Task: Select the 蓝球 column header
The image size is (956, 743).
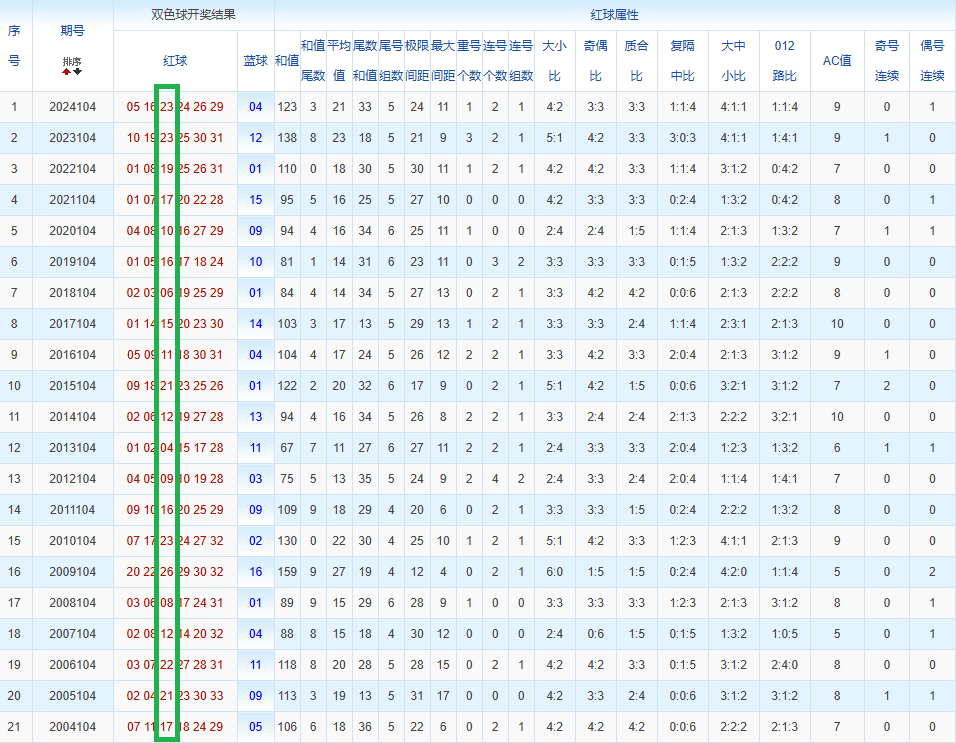Action: click(256, 61)
